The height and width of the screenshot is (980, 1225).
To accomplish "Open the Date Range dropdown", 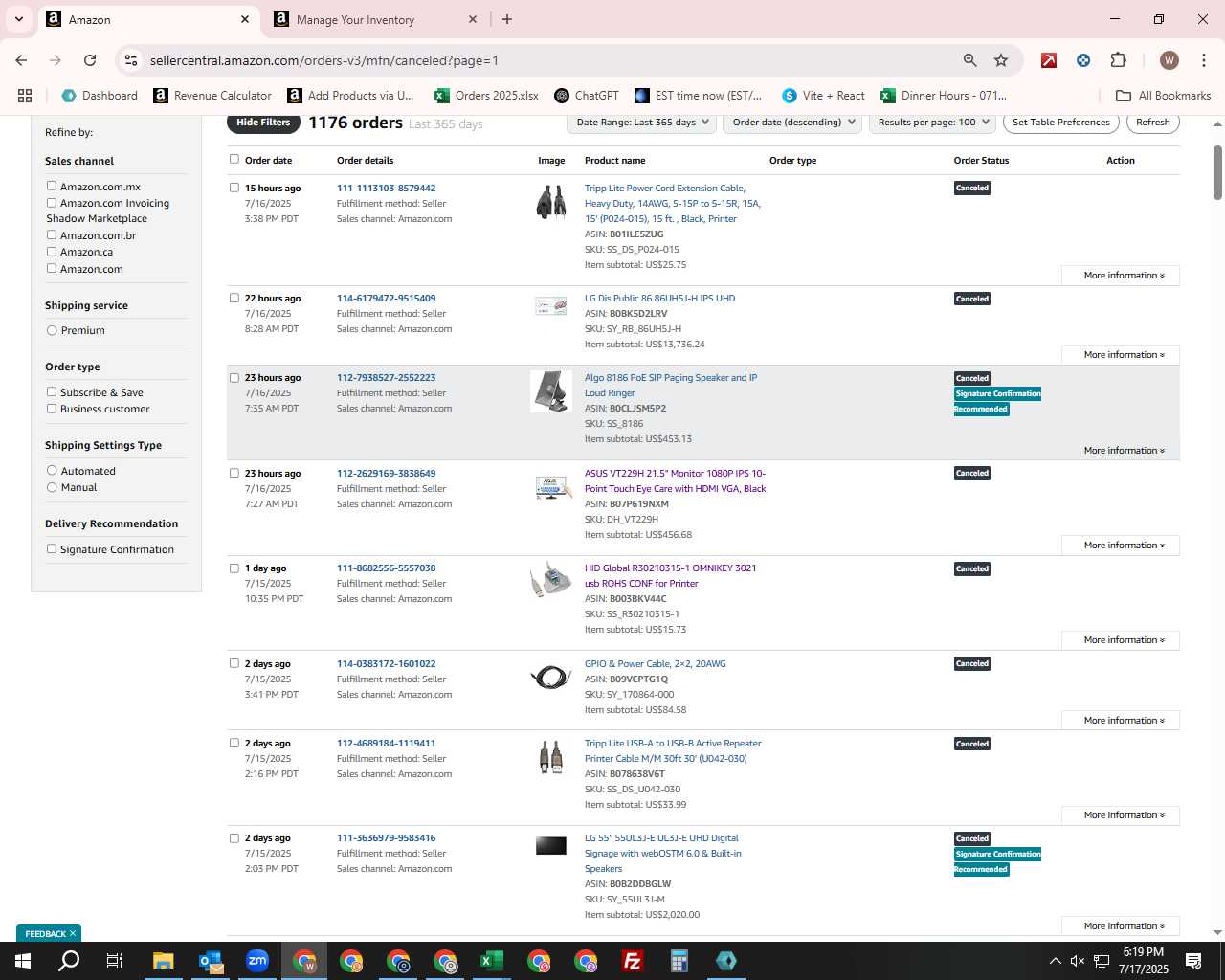I will [x=642, y=122].
